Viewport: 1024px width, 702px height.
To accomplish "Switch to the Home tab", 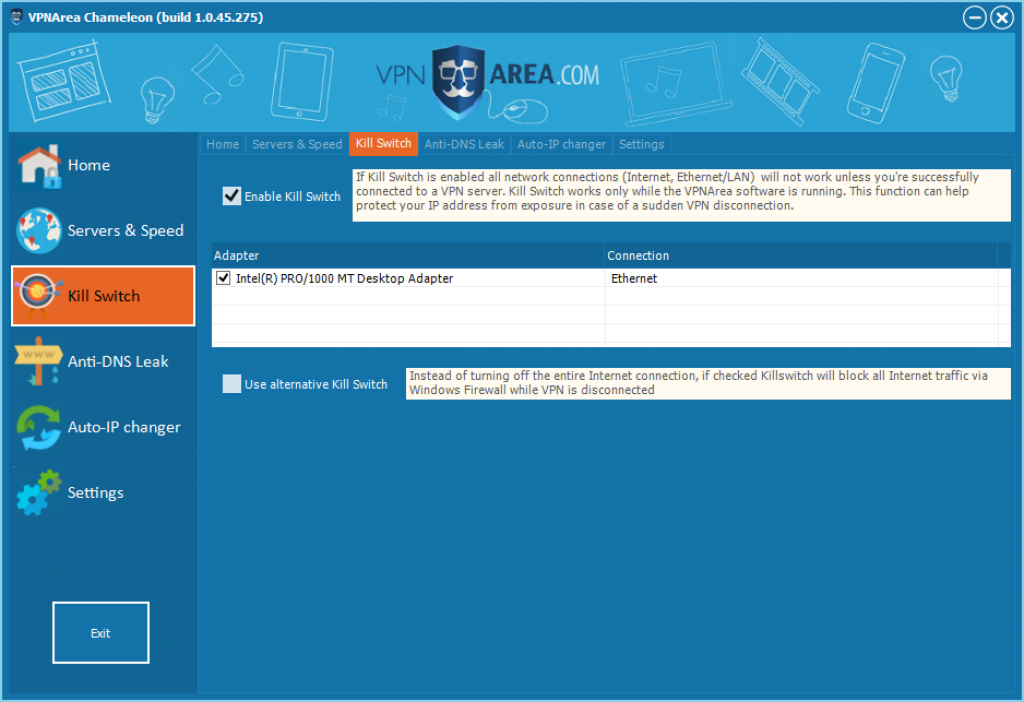I will pos(222,144).
